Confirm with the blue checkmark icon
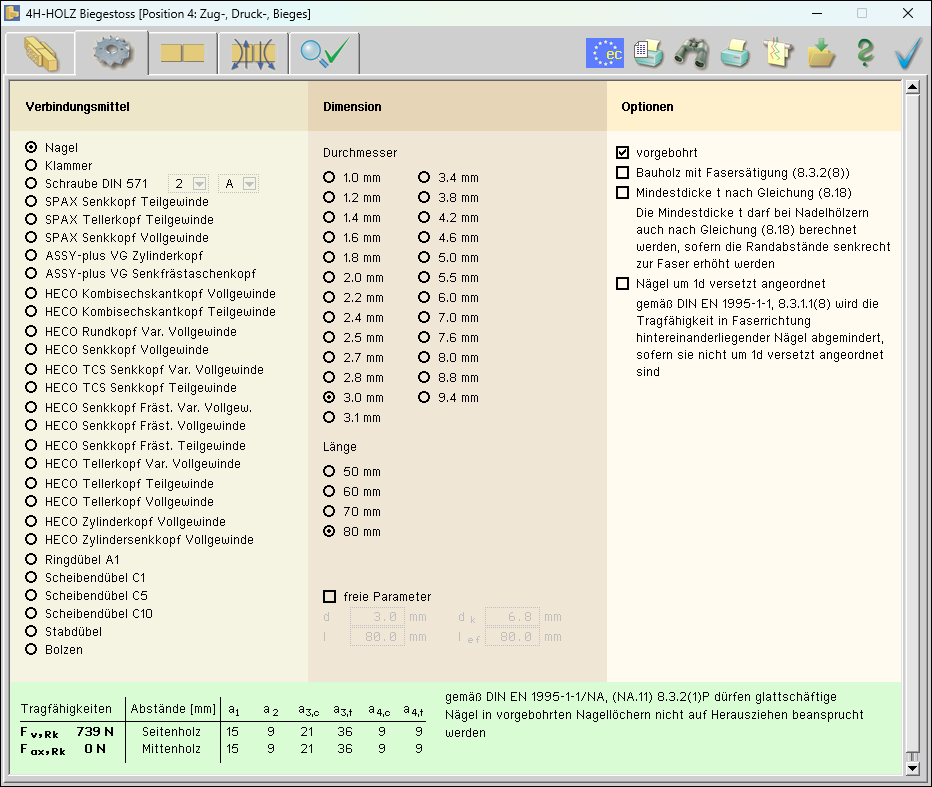This screenshot has height=787, width=932. (x=908, y=53)
